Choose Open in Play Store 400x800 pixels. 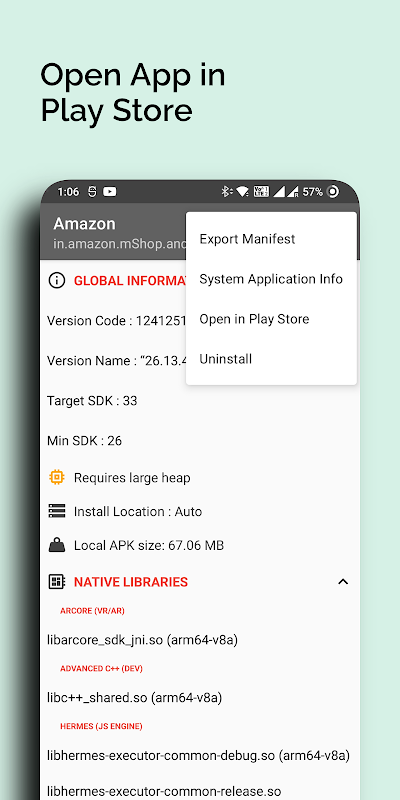coord(271,319)
